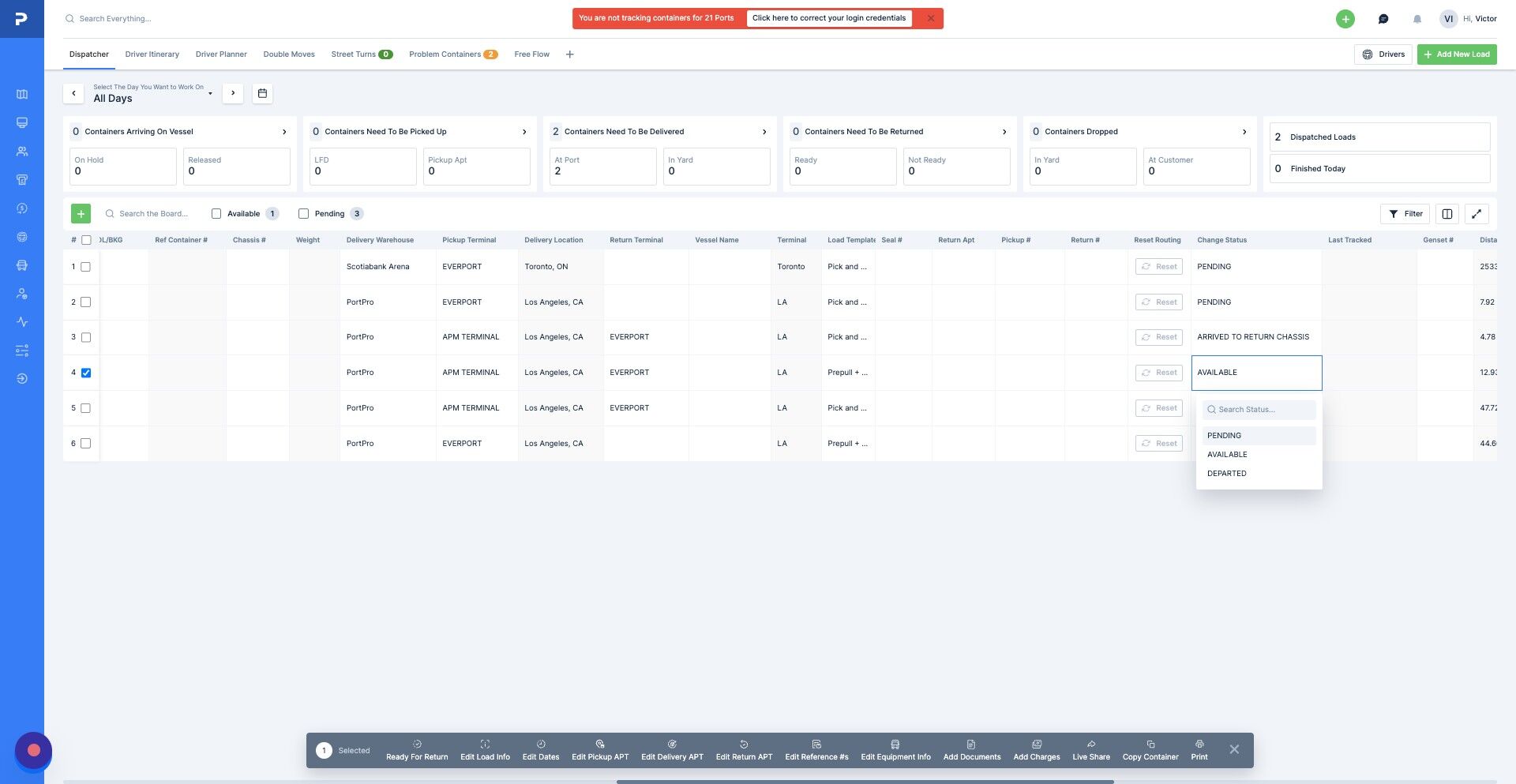Click Add Charges action

tap(1036, 750)
